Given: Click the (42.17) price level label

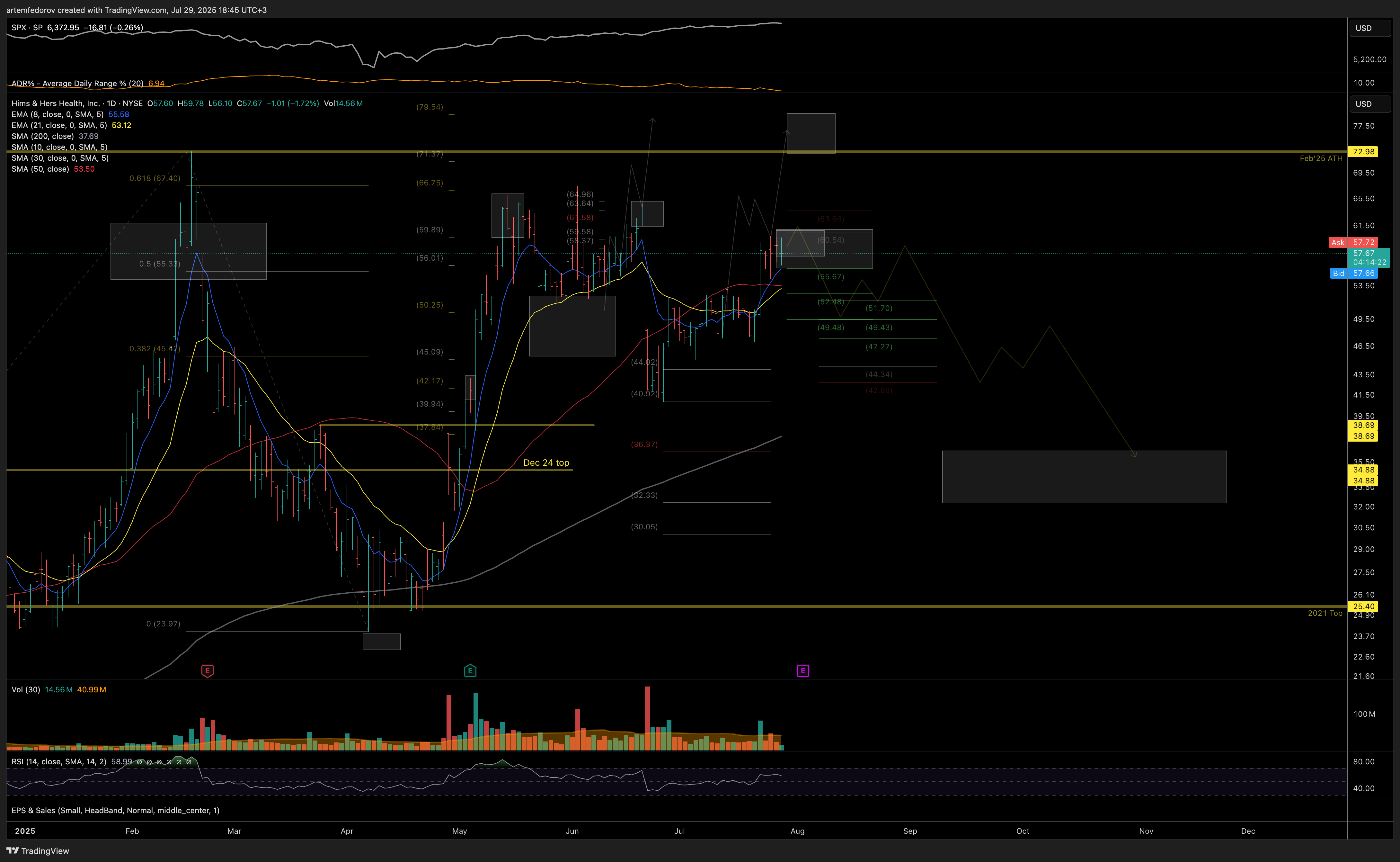Looking at the screenshot, I should [430, 381].
